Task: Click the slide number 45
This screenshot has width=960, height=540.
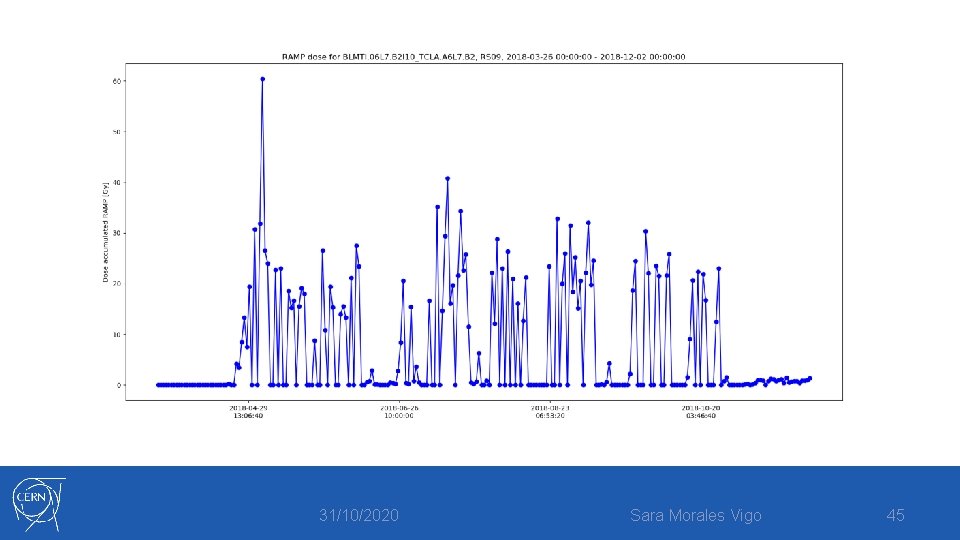Action: coord(895,515)
